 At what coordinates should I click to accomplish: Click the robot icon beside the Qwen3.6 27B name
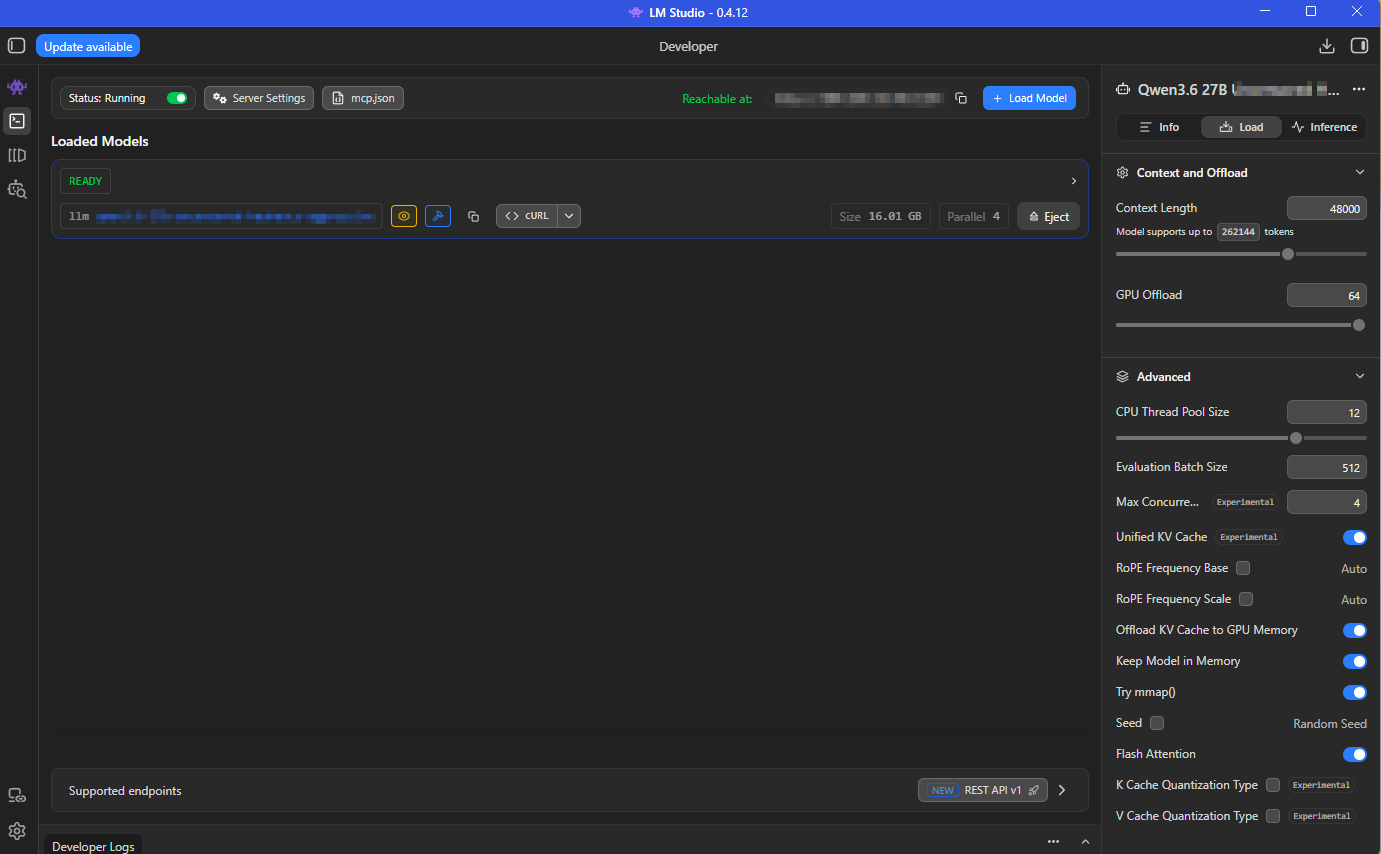(x=1123, y=89)
